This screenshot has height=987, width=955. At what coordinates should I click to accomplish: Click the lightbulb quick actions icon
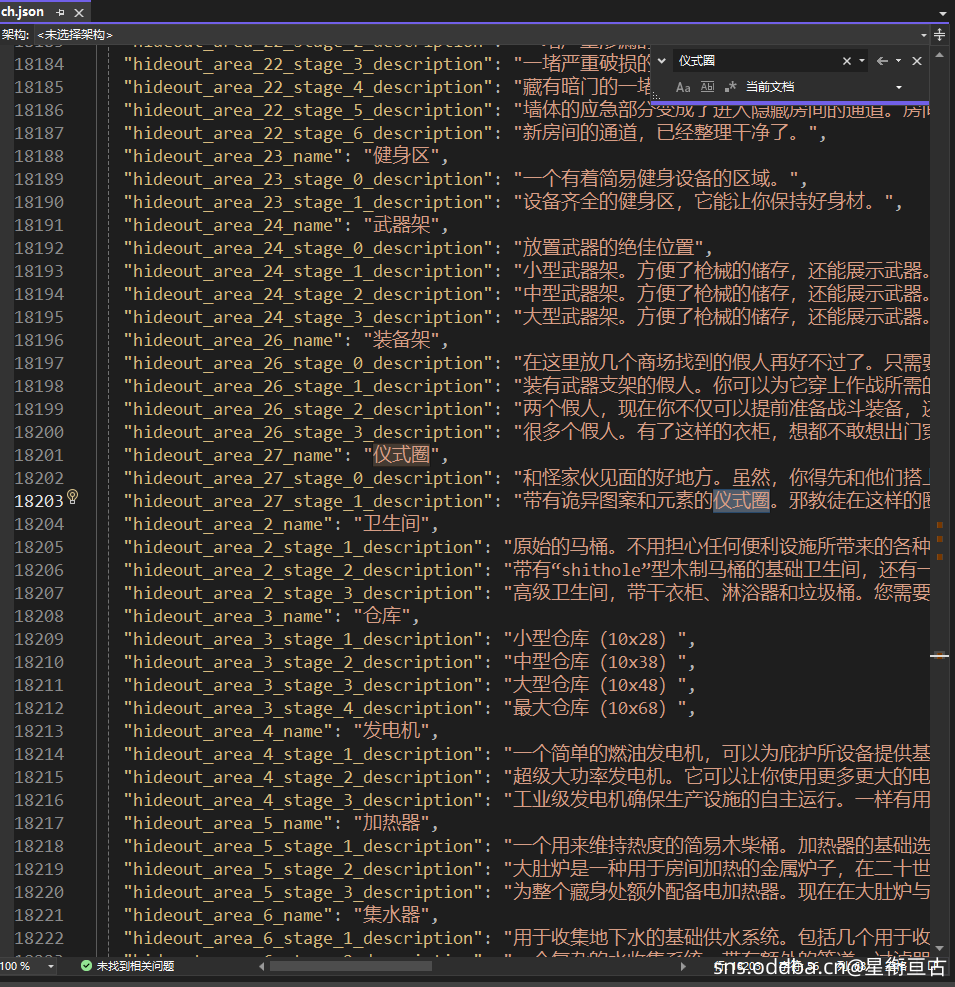(72, 497)
